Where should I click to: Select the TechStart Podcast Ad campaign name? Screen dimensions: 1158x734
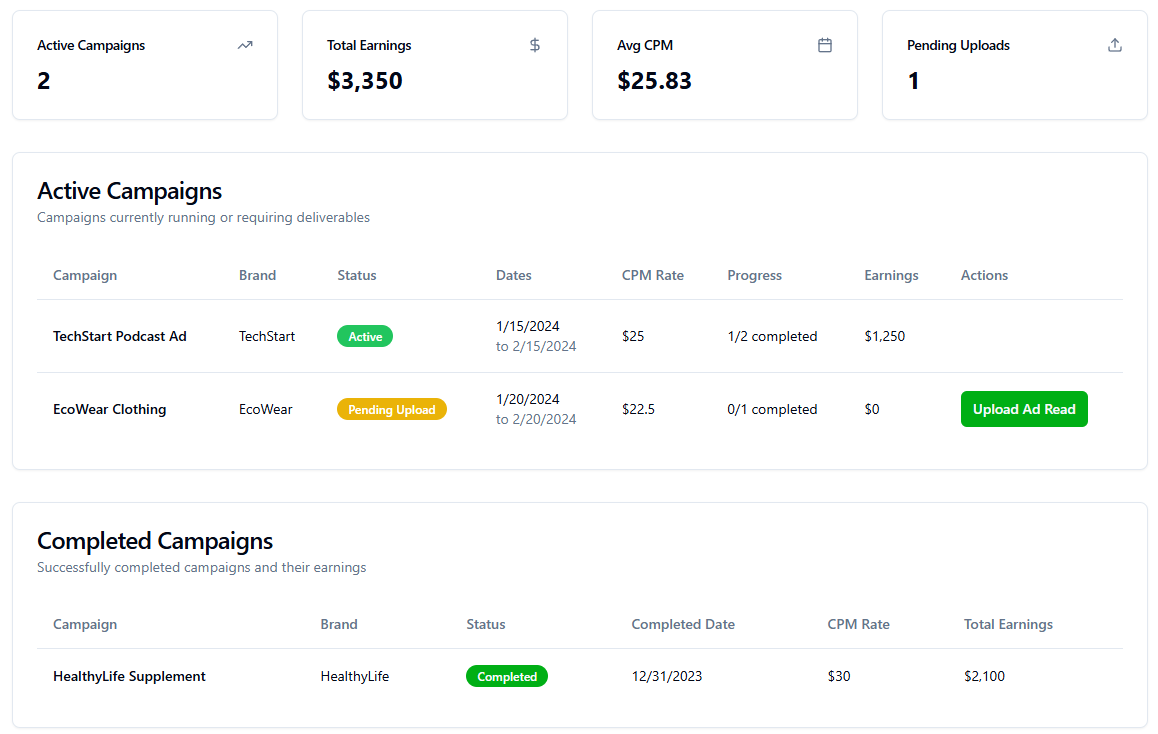[x=120, y=336]
